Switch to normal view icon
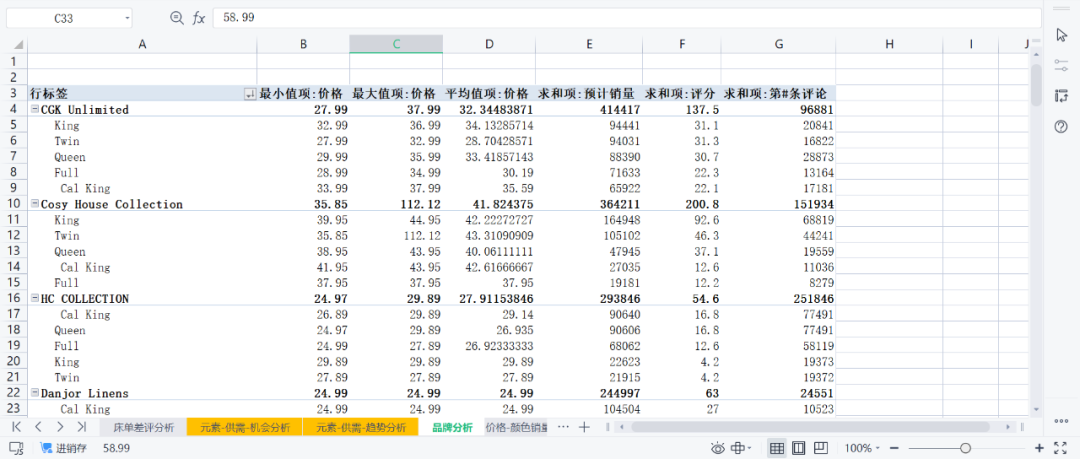Image resolution: width=1080 pixels, height=459 pixels. coord(776,448)
